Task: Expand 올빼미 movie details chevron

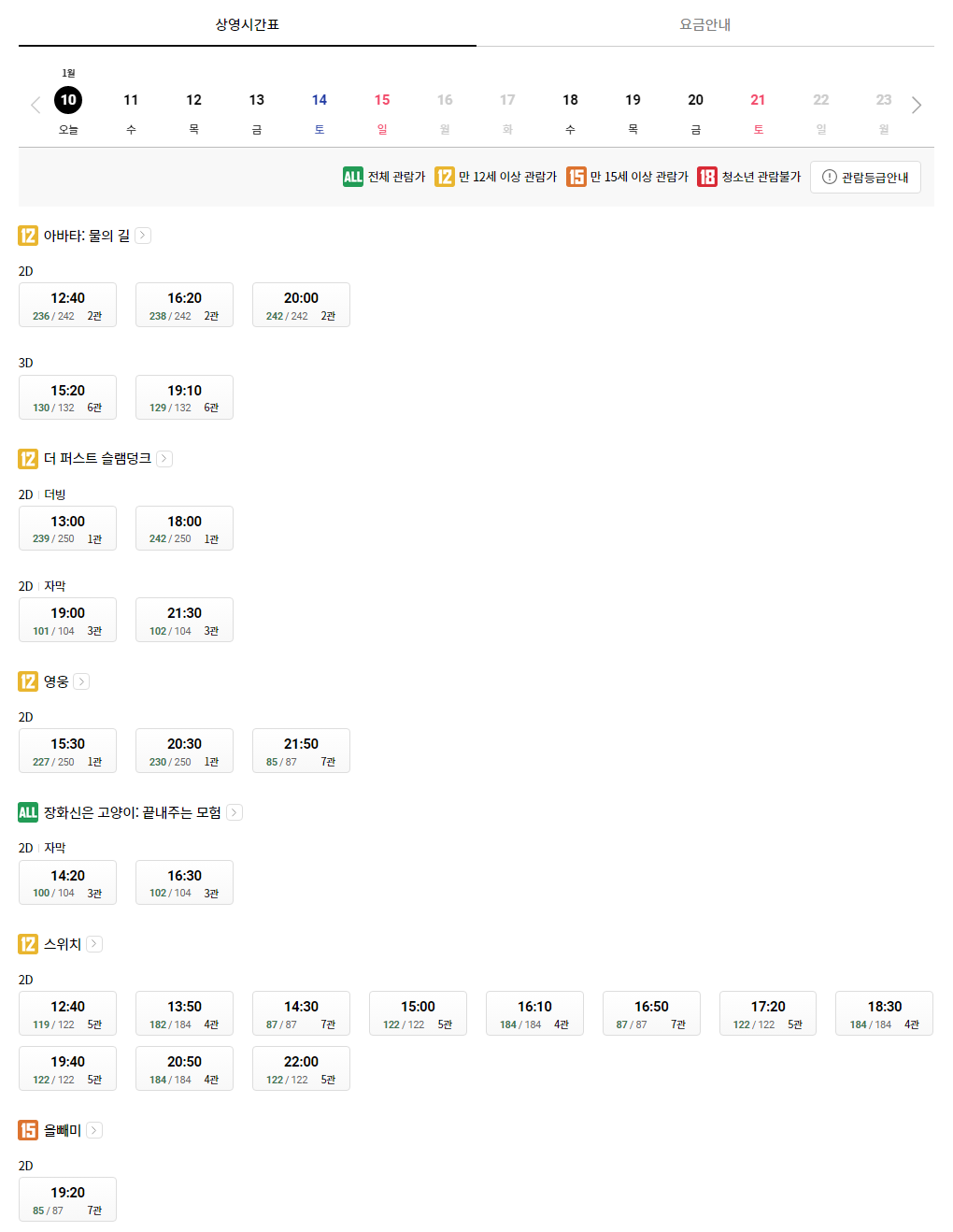Action: click(x=94, y=1130)
